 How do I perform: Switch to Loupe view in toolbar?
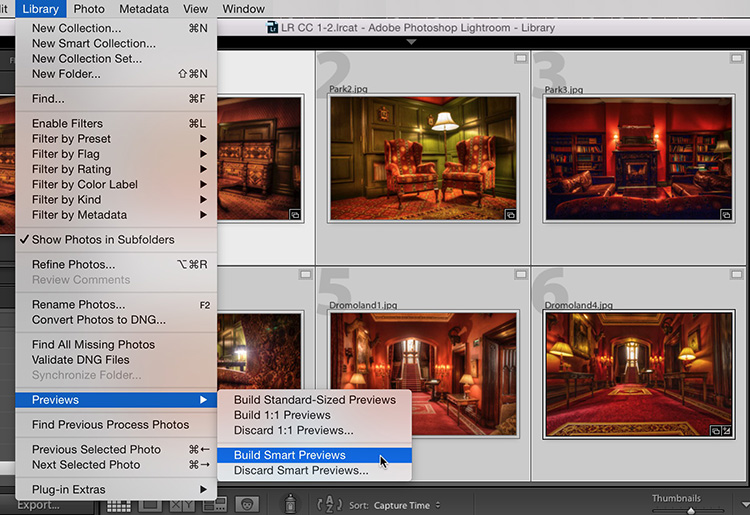coord(150,504)
